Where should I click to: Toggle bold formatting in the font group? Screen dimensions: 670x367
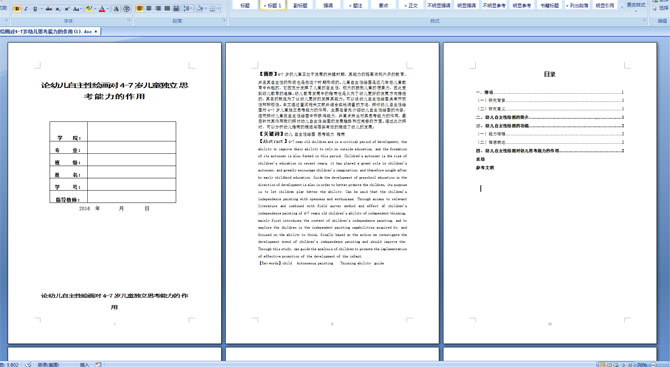tap(17, 9)
